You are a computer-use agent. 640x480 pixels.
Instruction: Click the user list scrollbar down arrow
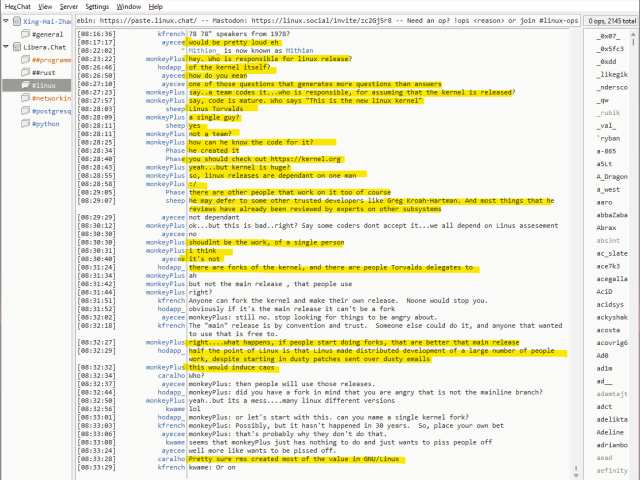[634, 474]
